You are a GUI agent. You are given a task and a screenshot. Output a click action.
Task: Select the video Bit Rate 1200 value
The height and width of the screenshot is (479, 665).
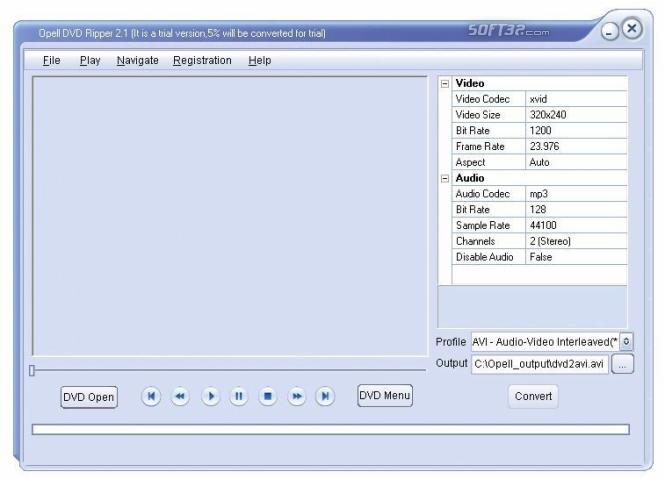coord(576,130)
